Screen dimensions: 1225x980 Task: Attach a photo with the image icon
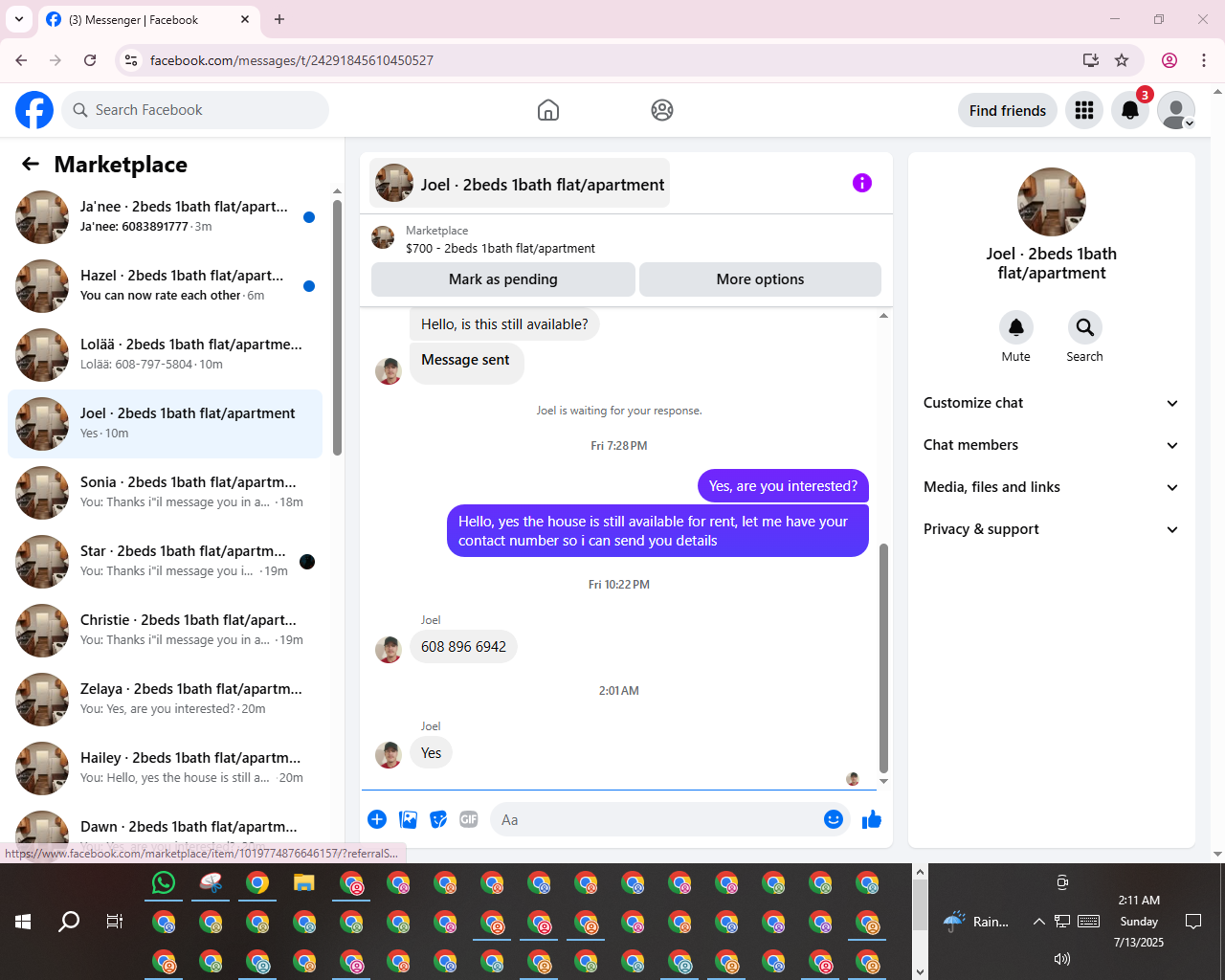tap(408, 819)
